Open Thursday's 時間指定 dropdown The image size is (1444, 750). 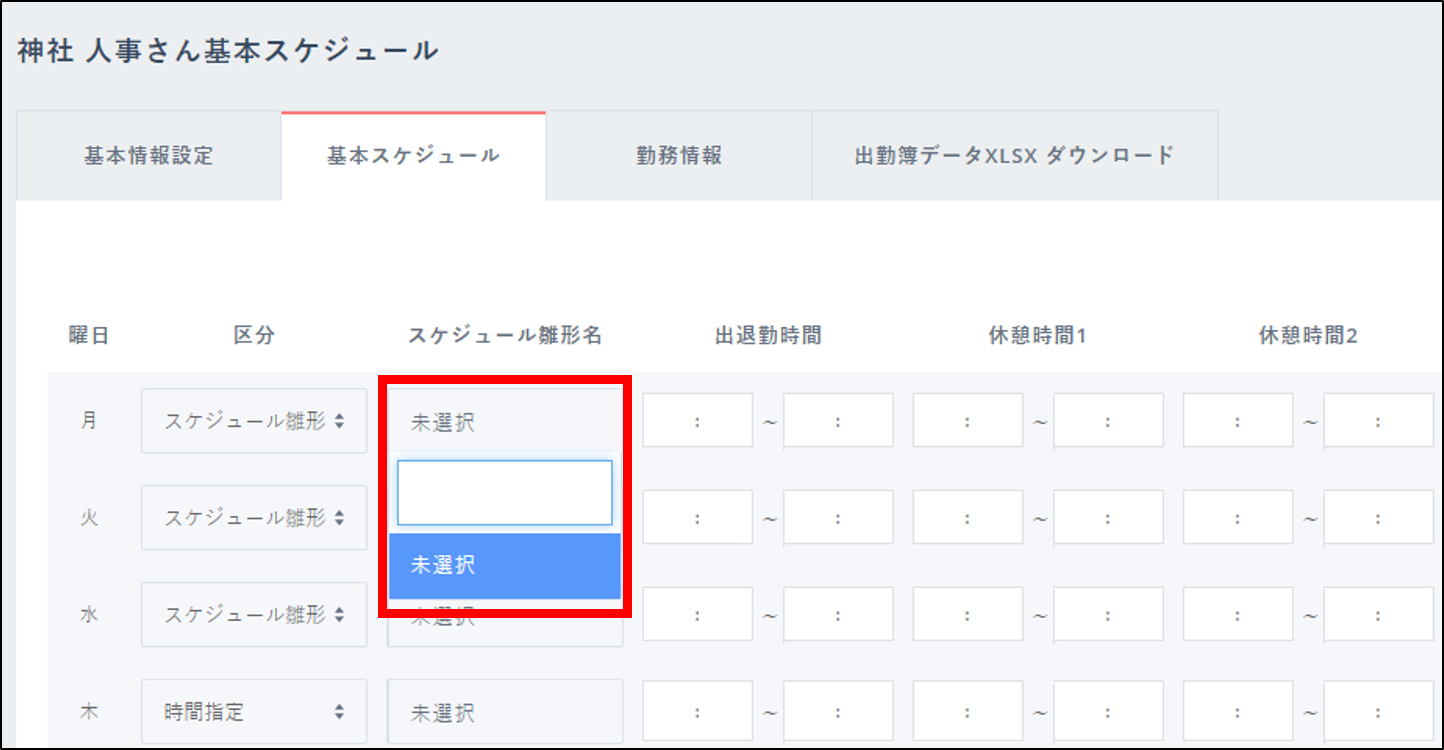[254, 712]
